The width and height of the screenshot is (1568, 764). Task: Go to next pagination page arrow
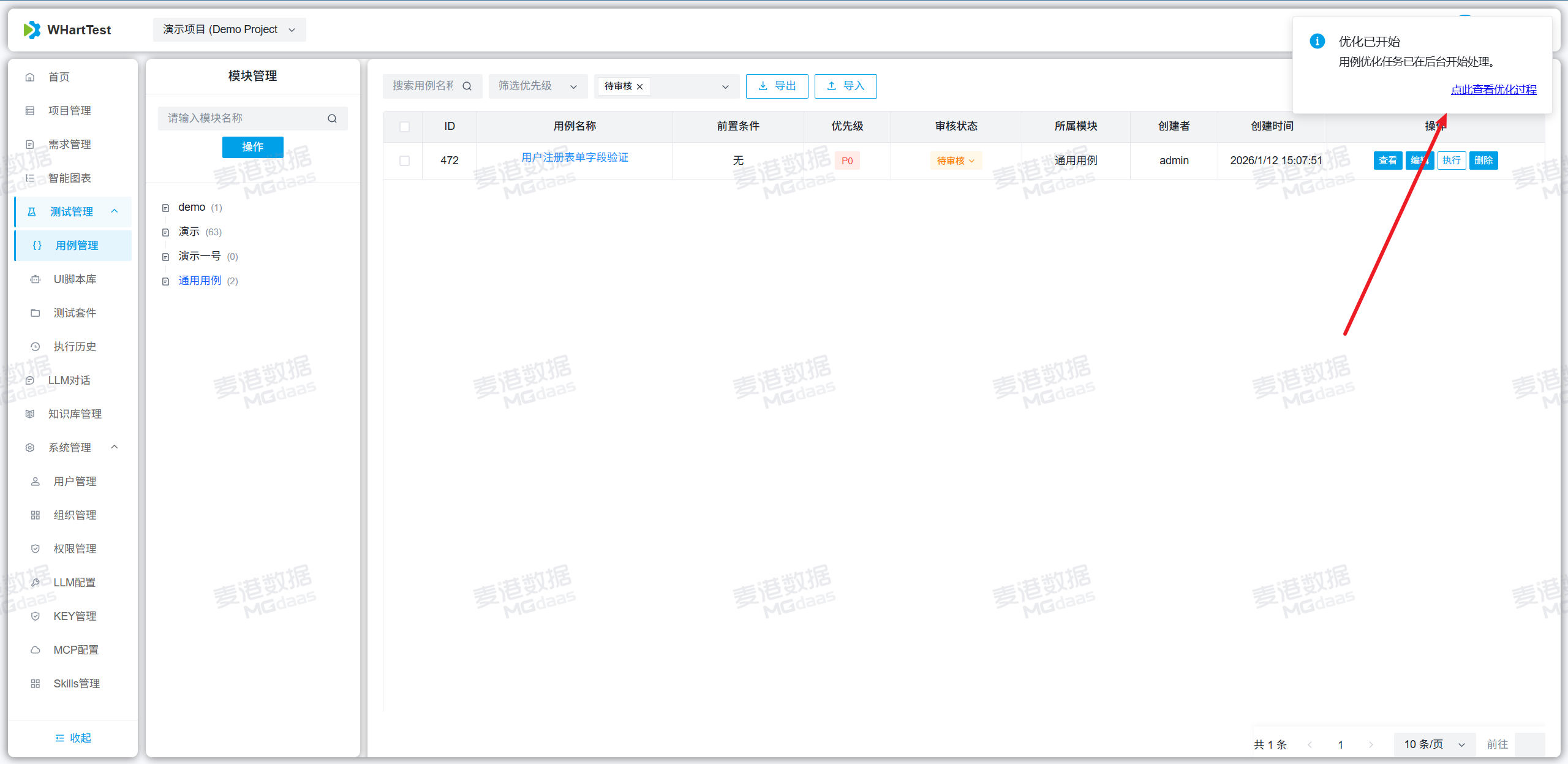point(1371,744)
